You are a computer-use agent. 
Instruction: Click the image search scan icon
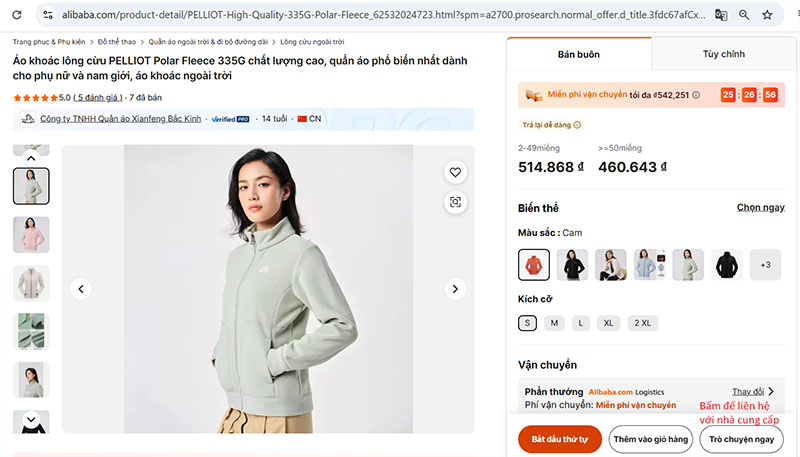tap(455, 202)
